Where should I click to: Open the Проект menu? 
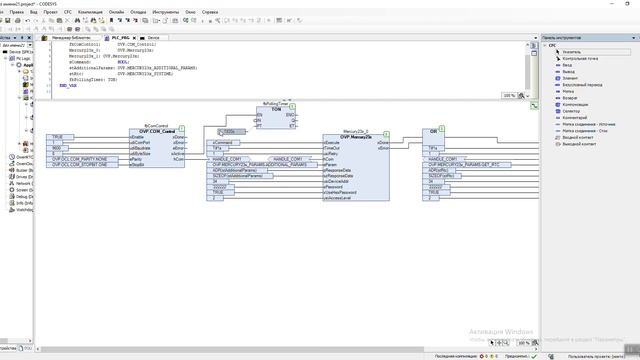(51, 12)
